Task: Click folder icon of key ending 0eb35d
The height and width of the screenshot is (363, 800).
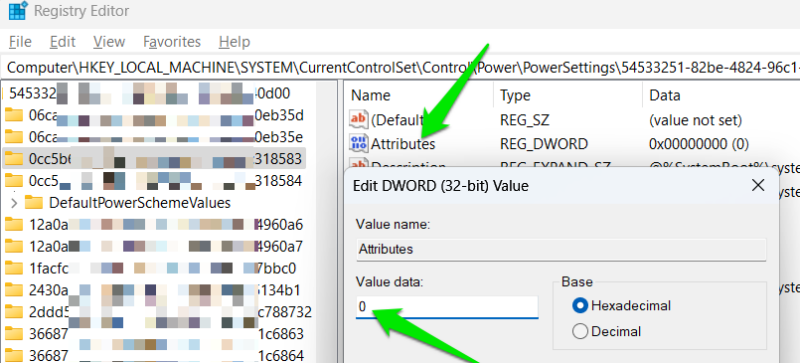Action: coord(14,115)
